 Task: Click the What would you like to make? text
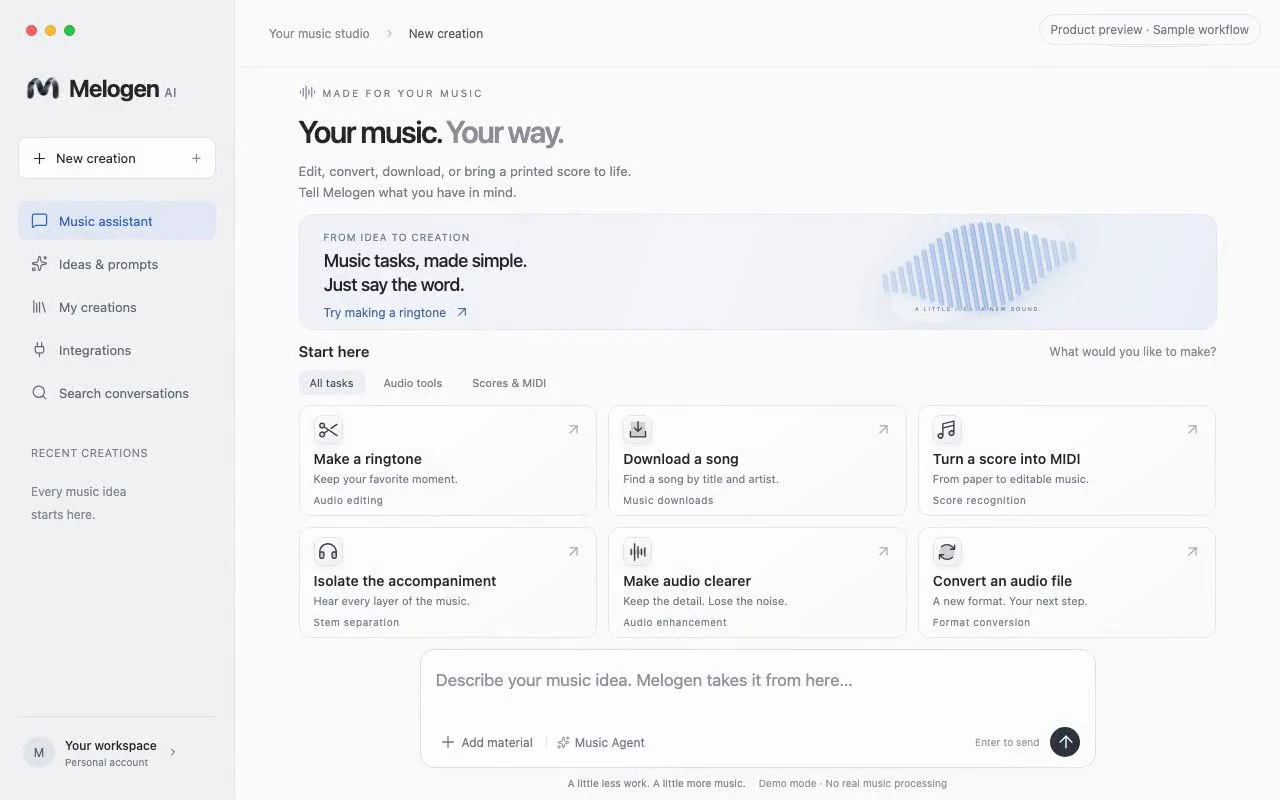point(1133,352)
